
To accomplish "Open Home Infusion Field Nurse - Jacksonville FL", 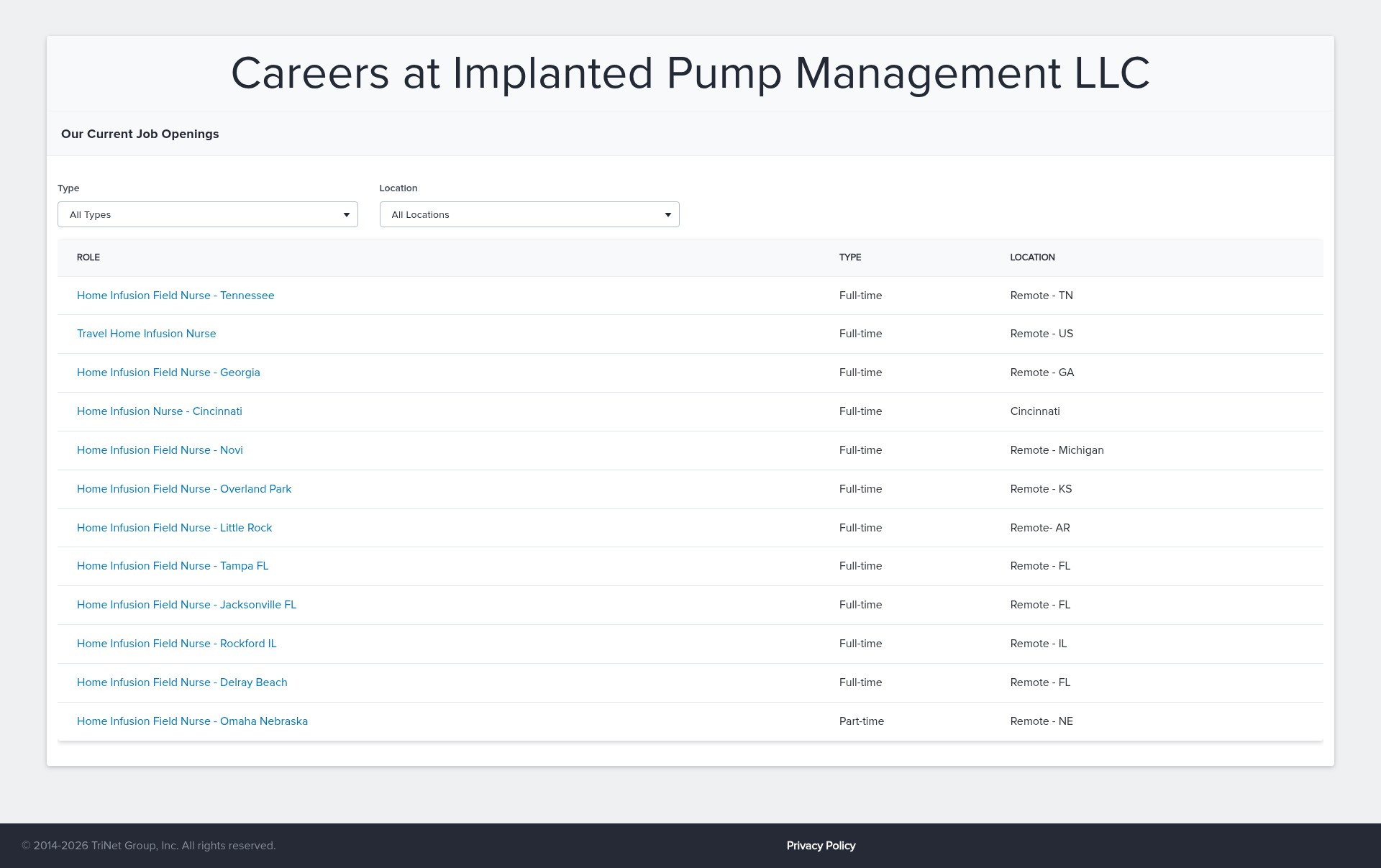I will (186, 605).
